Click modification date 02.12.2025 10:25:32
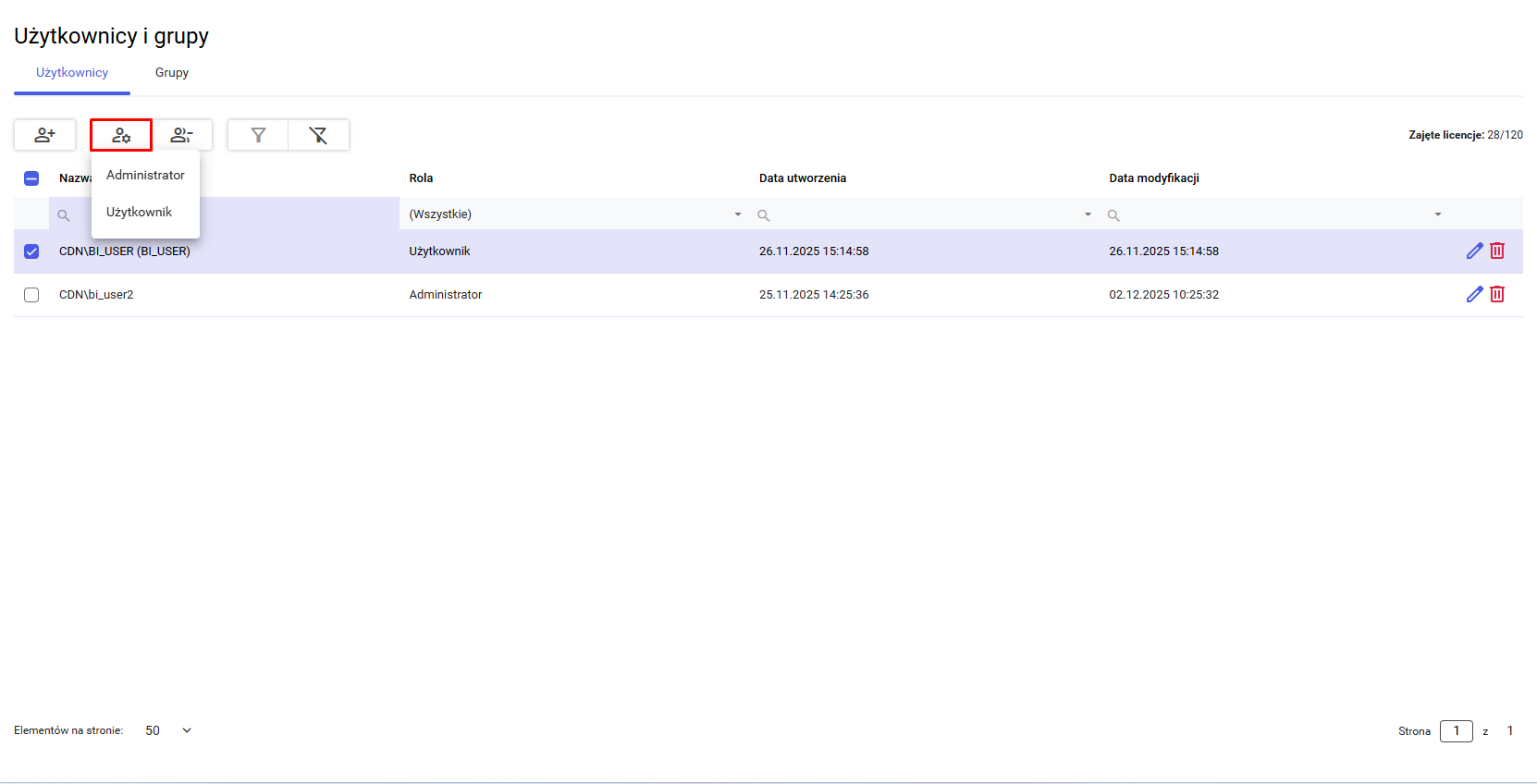Image resolution: width=1537 pixels, height=784 pixels. 1164,295
